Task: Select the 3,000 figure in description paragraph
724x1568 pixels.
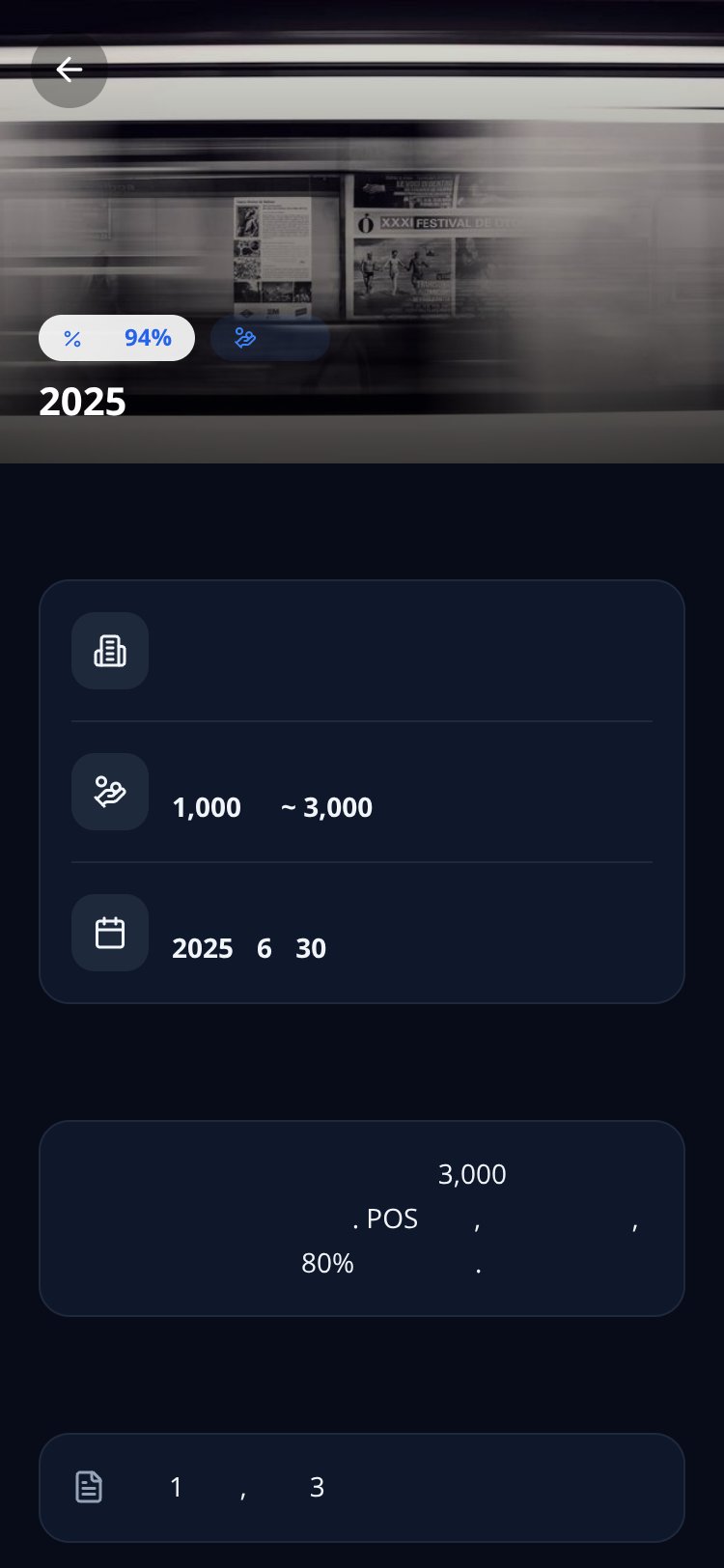Action: (472, 1174)
